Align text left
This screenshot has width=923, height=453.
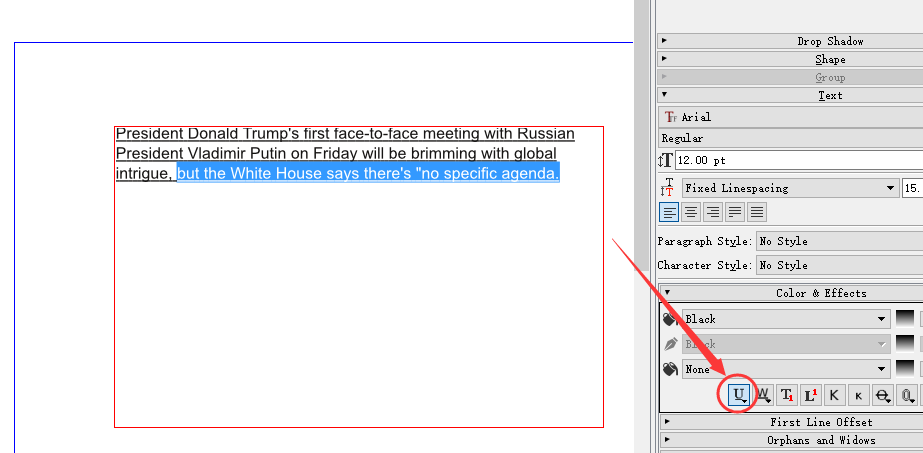tap(669, 212)
